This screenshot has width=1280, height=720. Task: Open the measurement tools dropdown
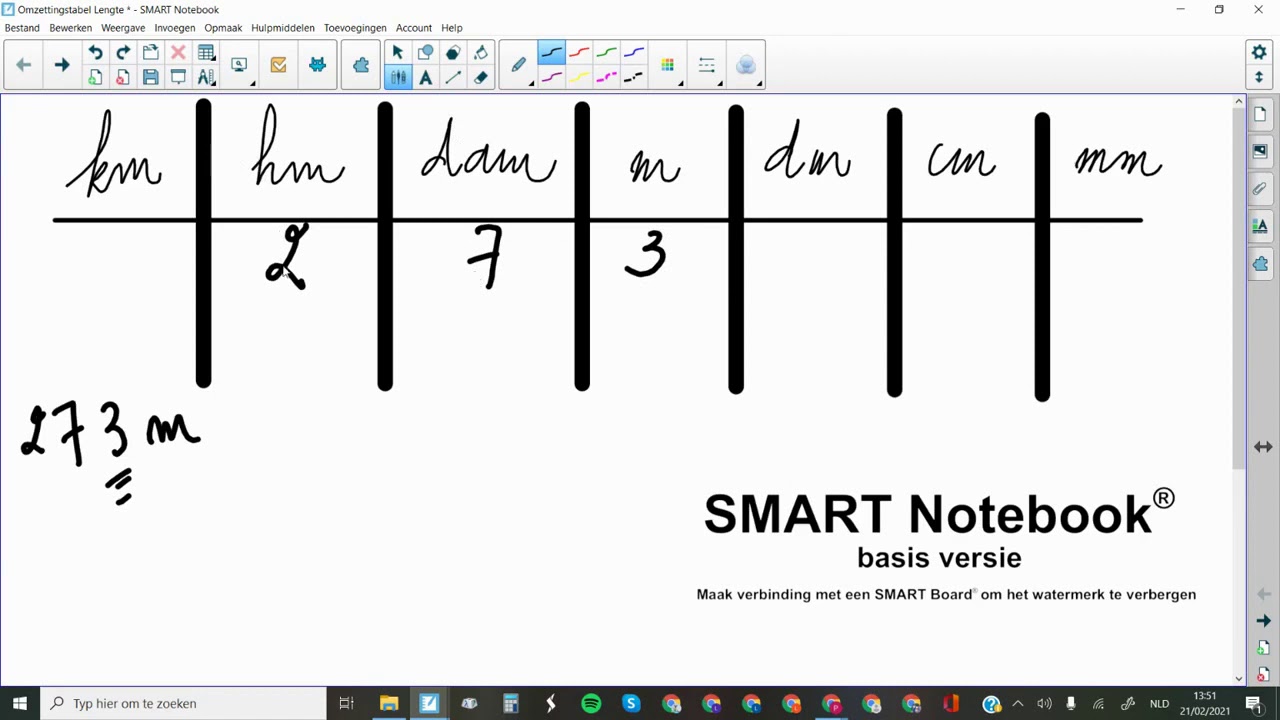click(206, 77)
